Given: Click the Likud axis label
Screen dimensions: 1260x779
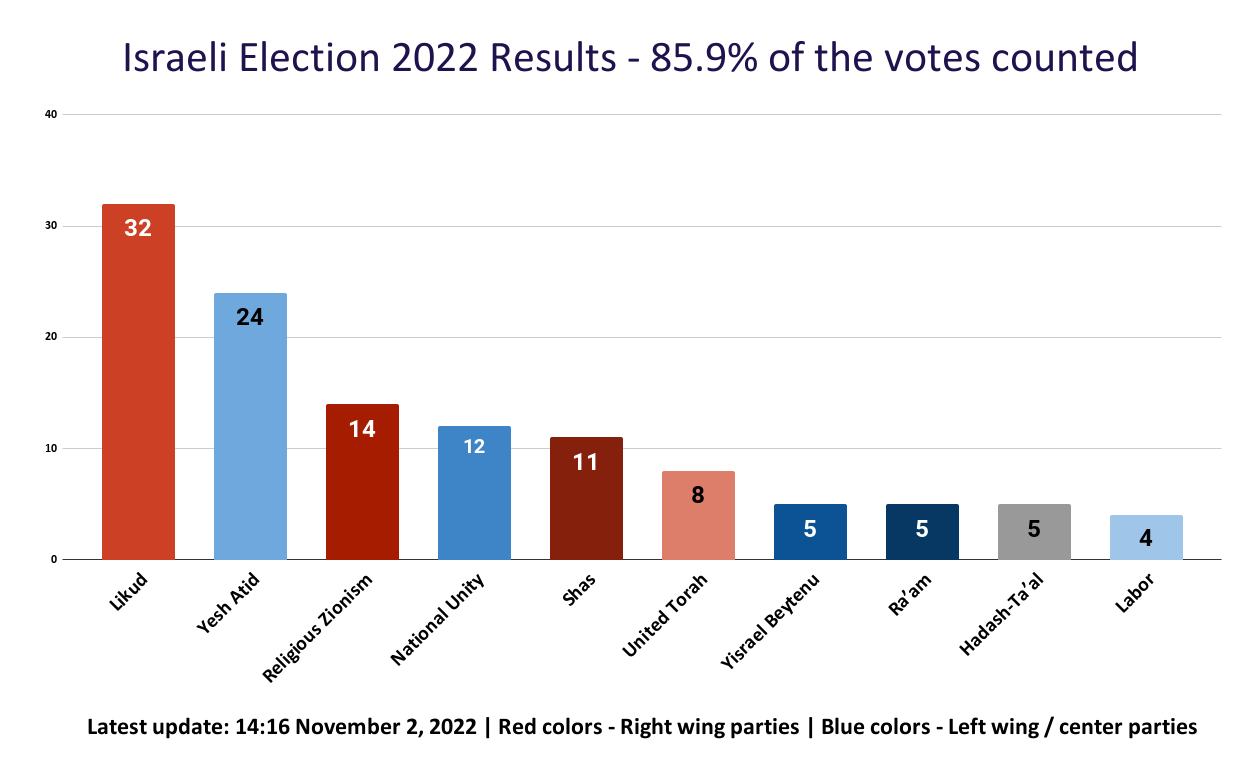Looking at the screenshot, I should (x=128, y=592).
